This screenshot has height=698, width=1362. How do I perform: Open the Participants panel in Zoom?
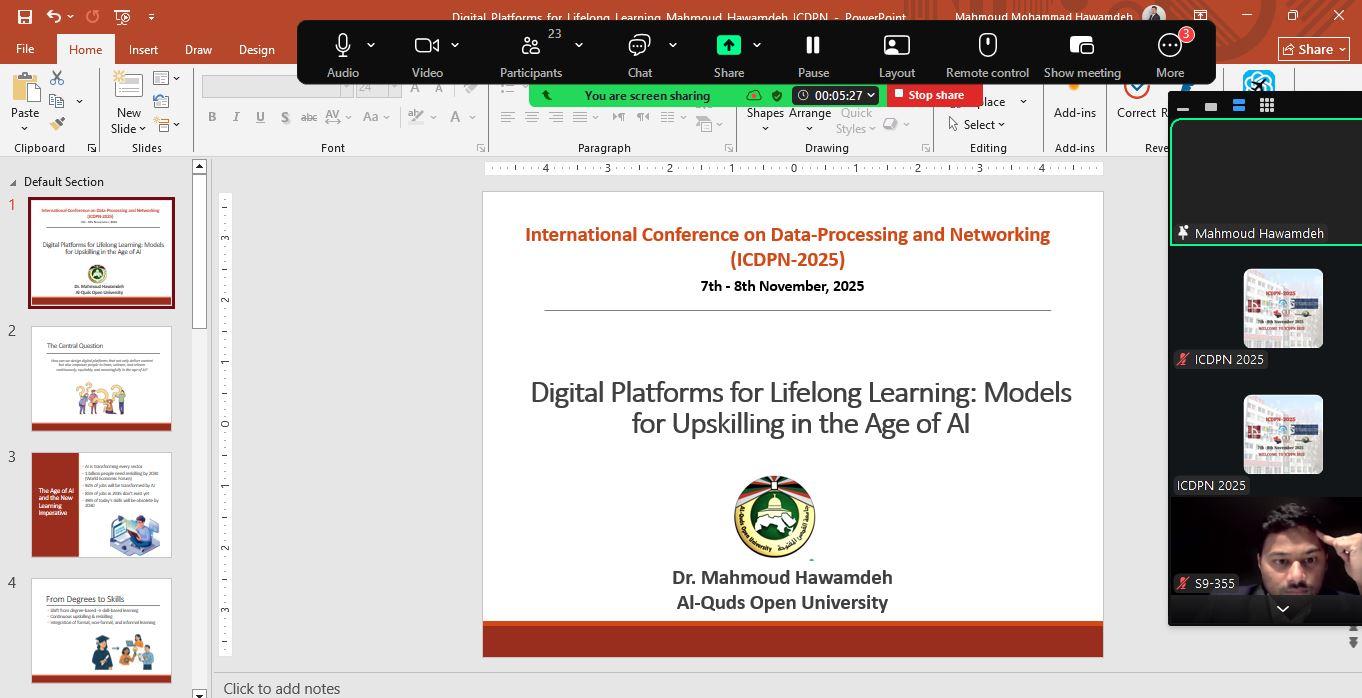pyautogui.click(x=530, y=46)
